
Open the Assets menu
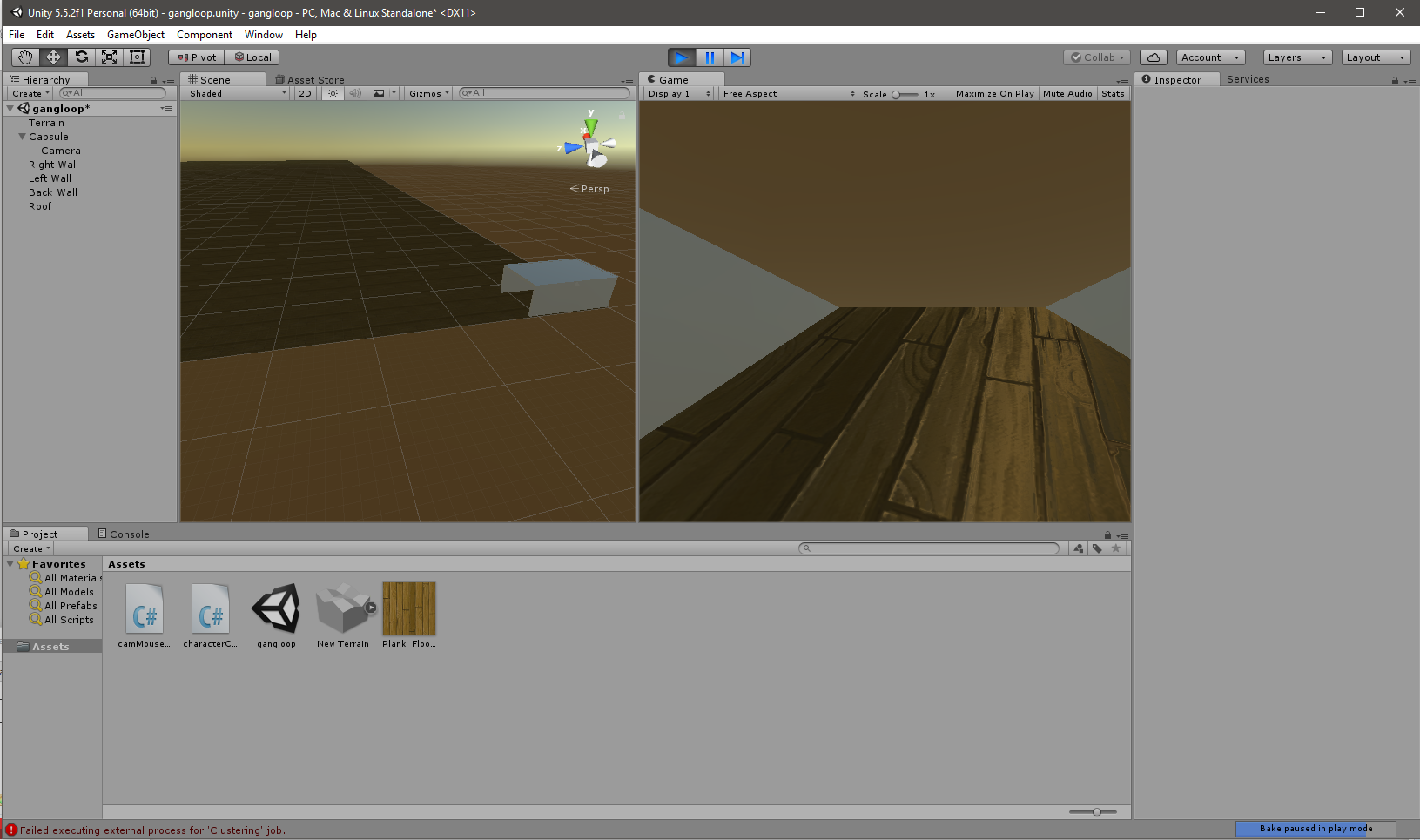(x=80, y=35)
